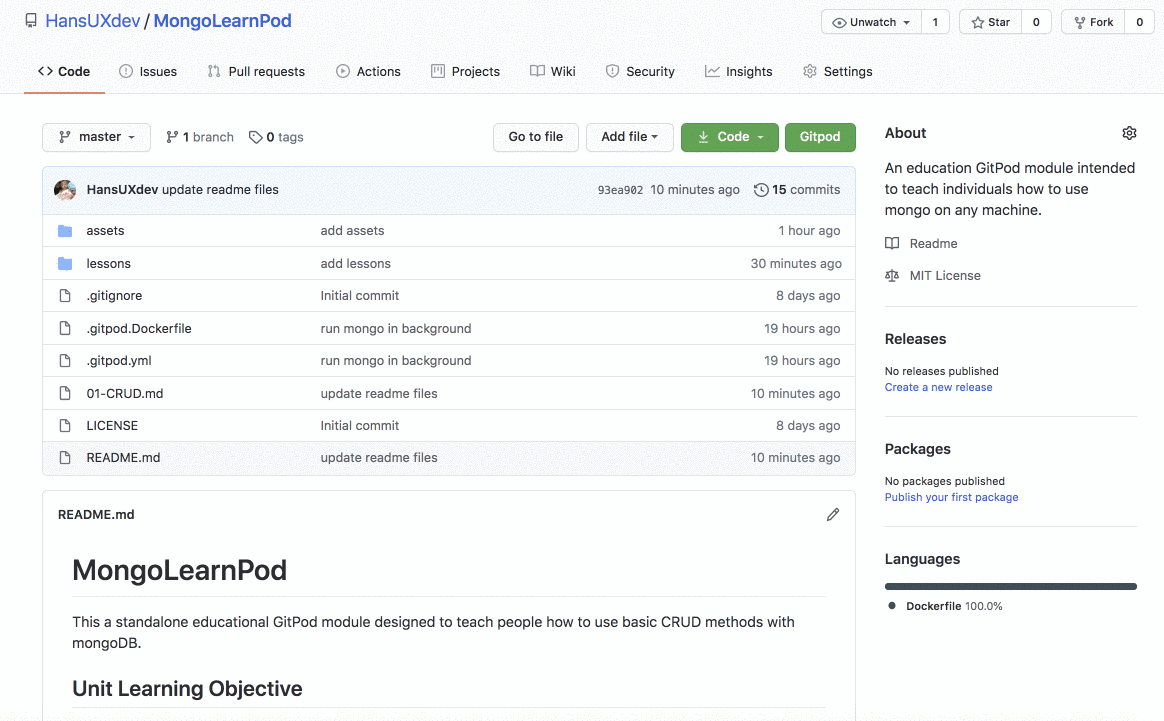View the Insights tab
1164x721 pixels.
[x=739, y=71]
